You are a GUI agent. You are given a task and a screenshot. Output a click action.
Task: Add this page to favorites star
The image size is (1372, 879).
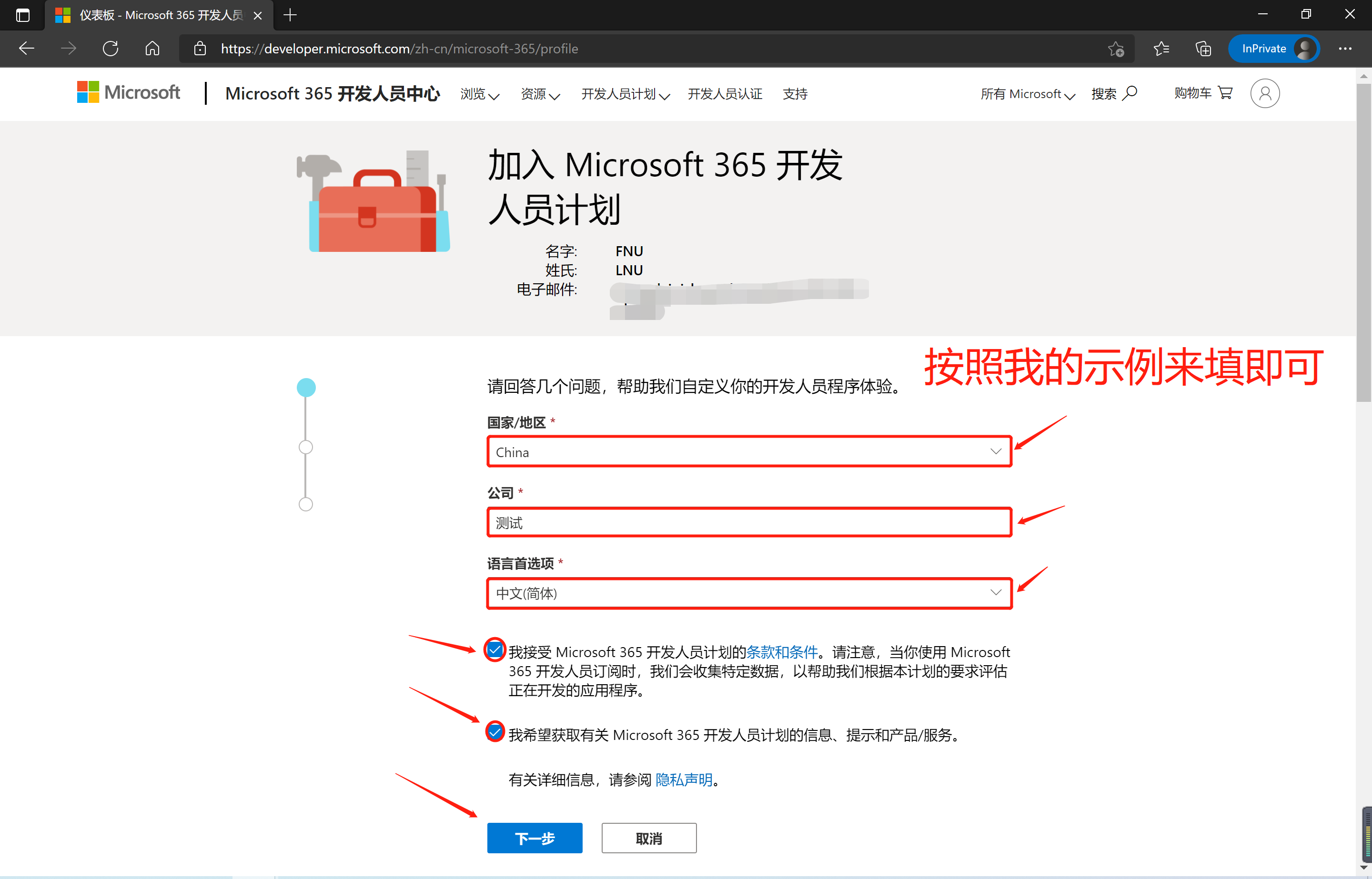point(1116,49)
